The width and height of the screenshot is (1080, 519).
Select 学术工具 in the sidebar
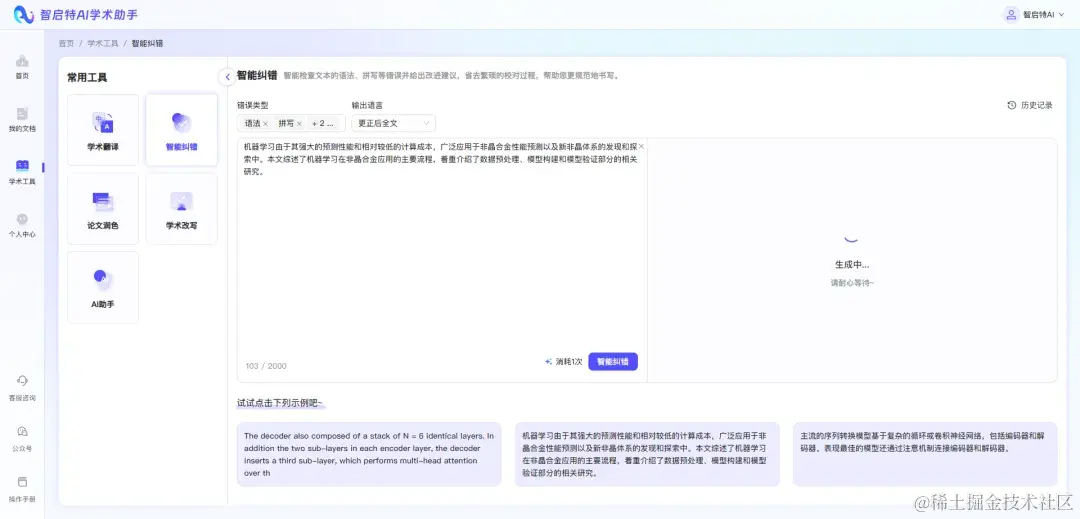pyautogui.click(x=22, y=173)
